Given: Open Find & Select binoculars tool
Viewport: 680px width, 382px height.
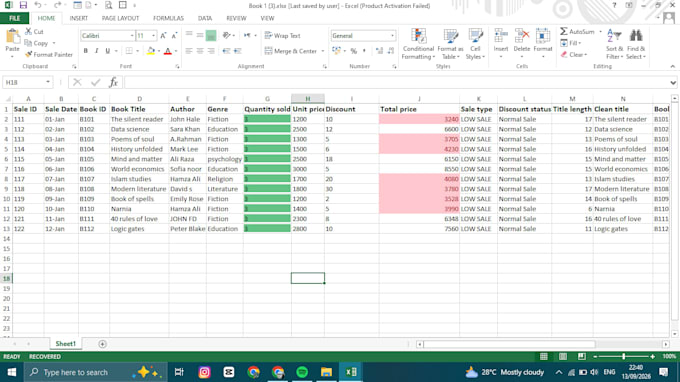Looking at the screenshot, I should point(636,44).
